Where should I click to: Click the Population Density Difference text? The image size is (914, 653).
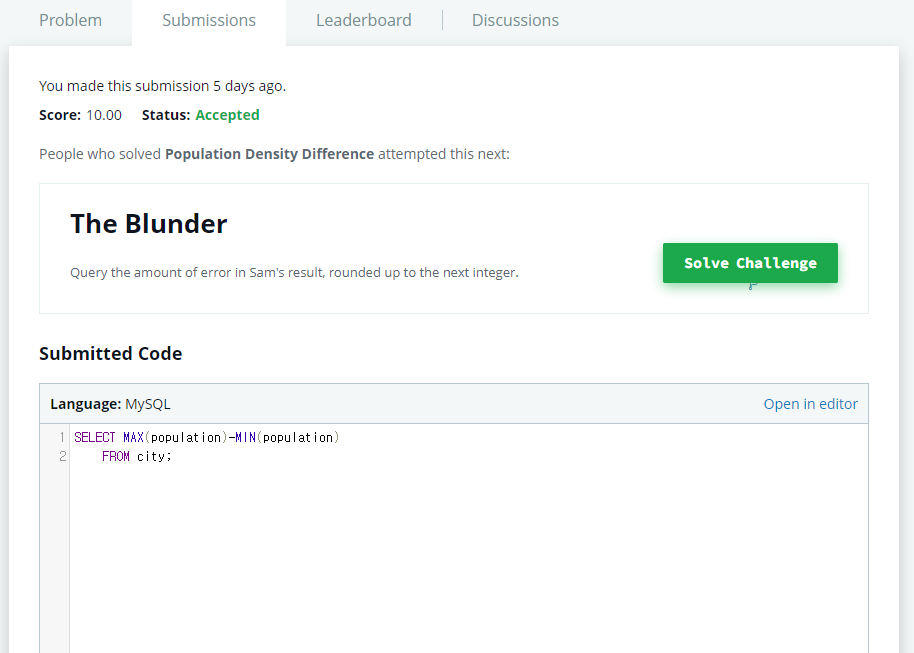(269, 154)
